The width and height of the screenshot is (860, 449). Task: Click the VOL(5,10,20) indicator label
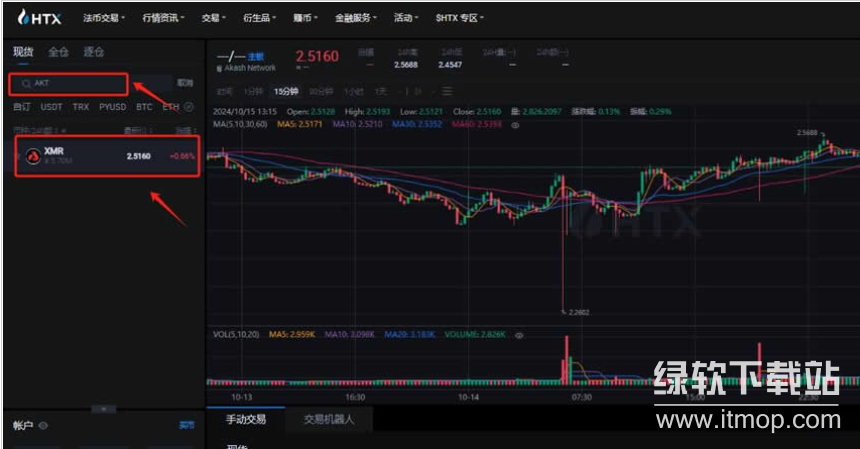[236, 334]
